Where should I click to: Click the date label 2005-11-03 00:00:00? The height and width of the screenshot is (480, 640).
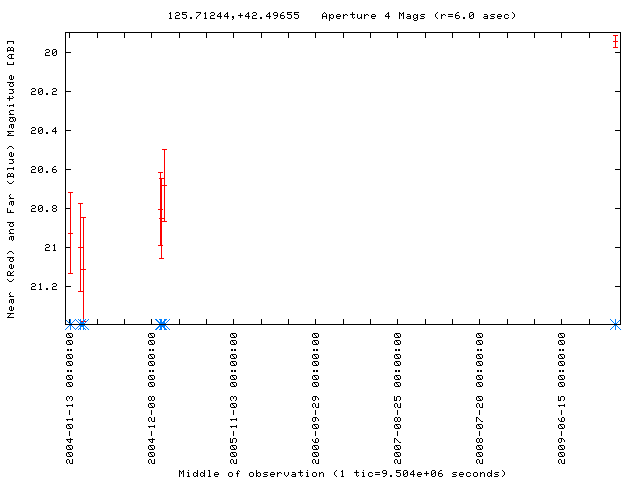[233, 399]
